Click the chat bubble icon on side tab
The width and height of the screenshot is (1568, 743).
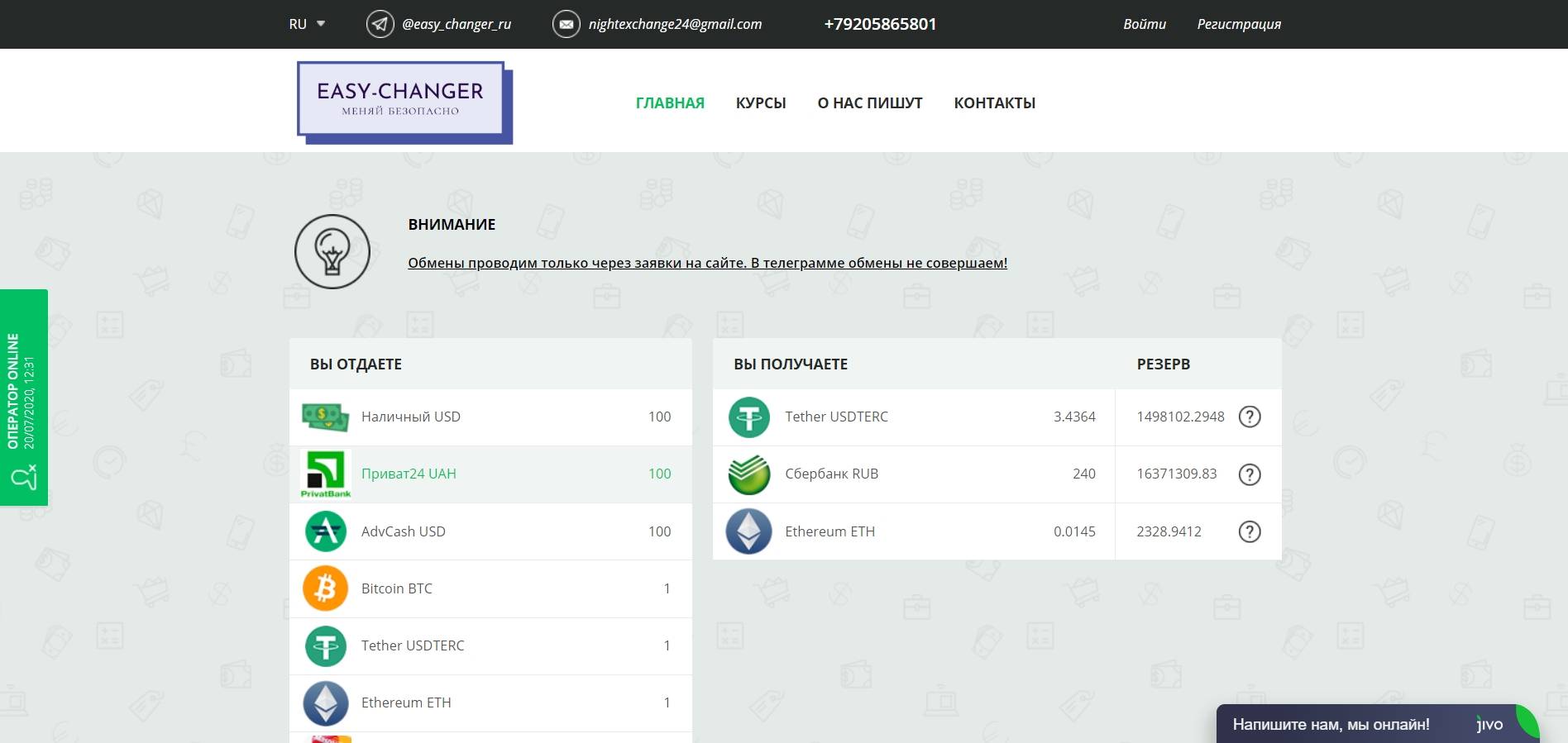(24, 477)
